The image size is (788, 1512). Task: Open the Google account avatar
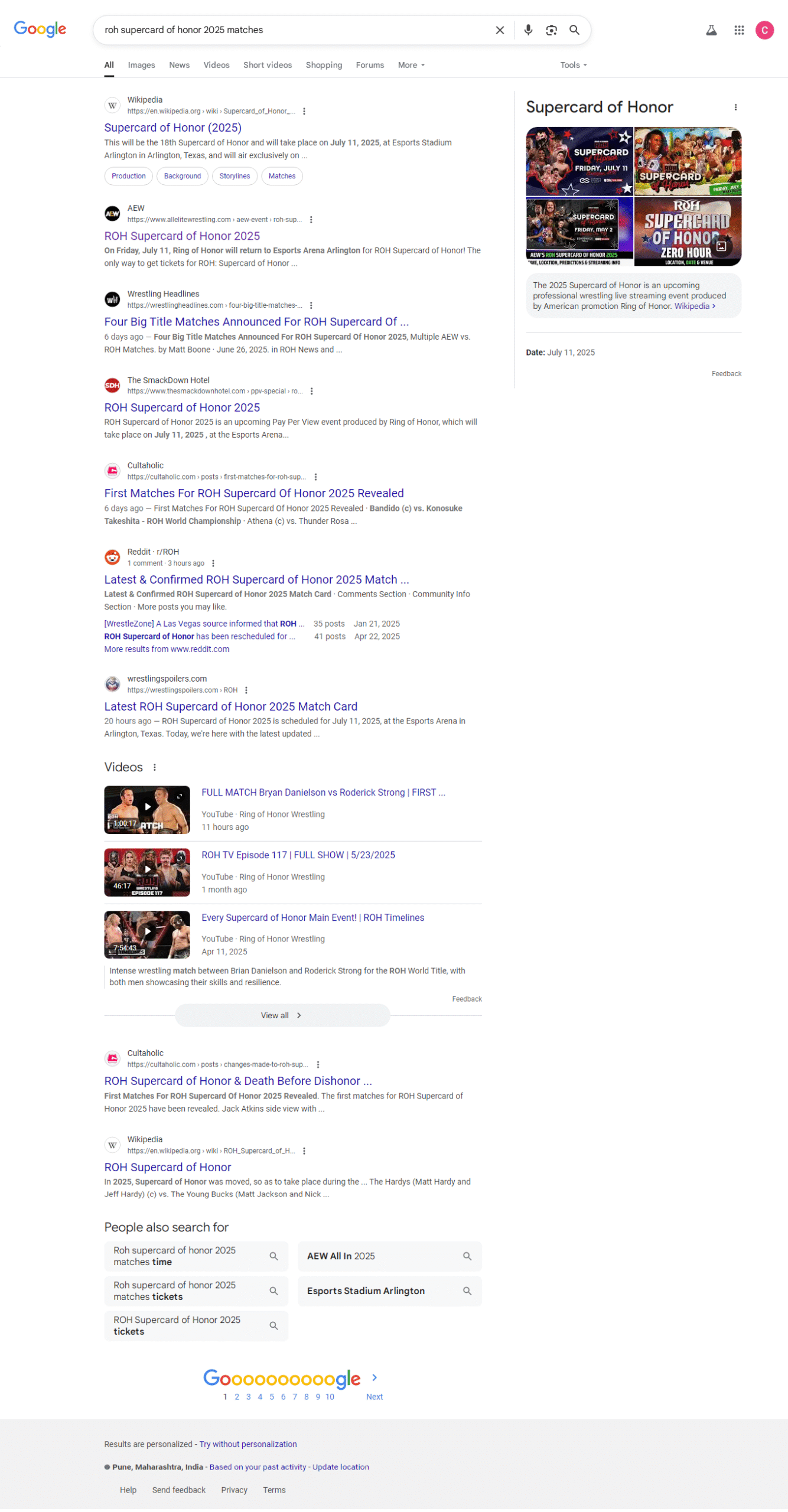764,30
